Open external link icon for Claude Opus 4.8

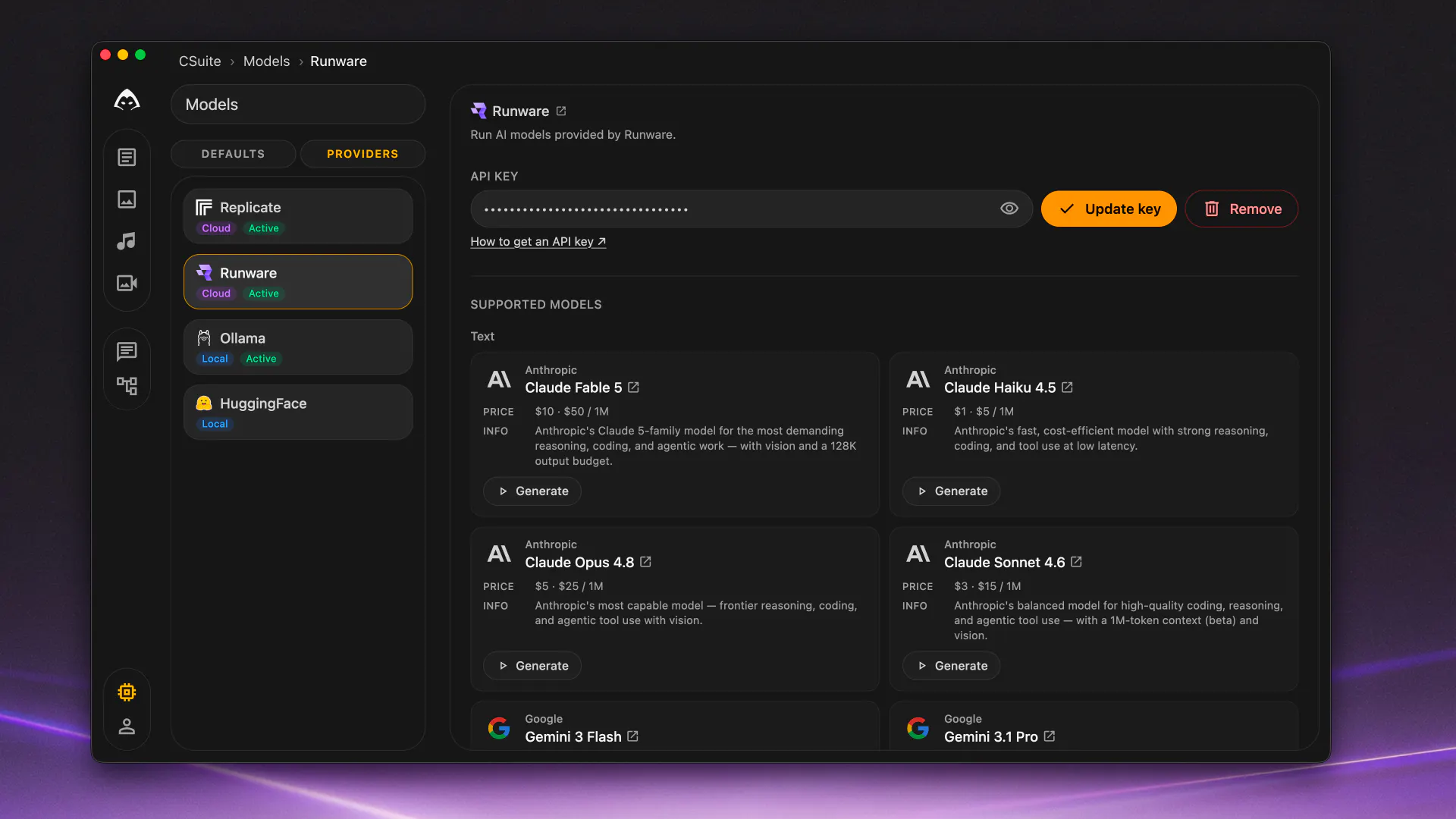645,561
